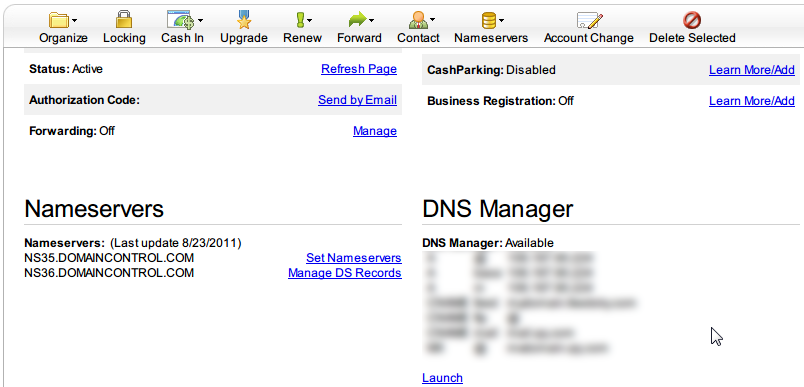Click the Refresh Page link
Image resolution: width=804 pixels, height=387 pixels.
click(x=359, y=69)
